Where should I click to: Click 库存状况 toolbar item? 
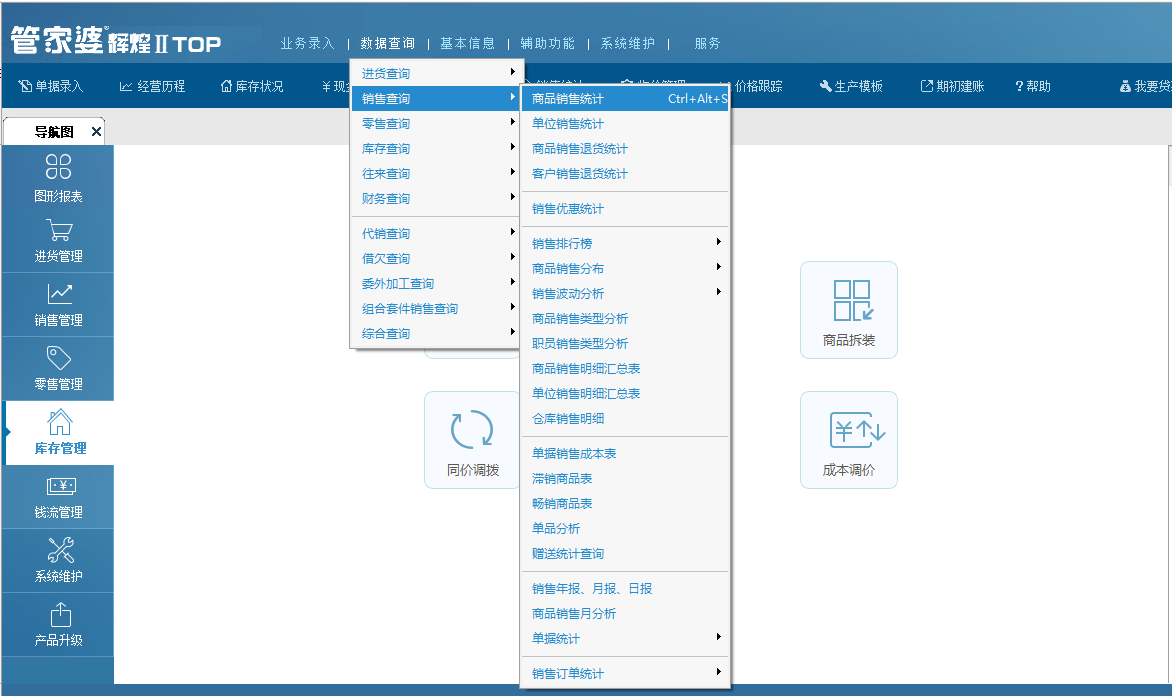[x=252, y=86]
